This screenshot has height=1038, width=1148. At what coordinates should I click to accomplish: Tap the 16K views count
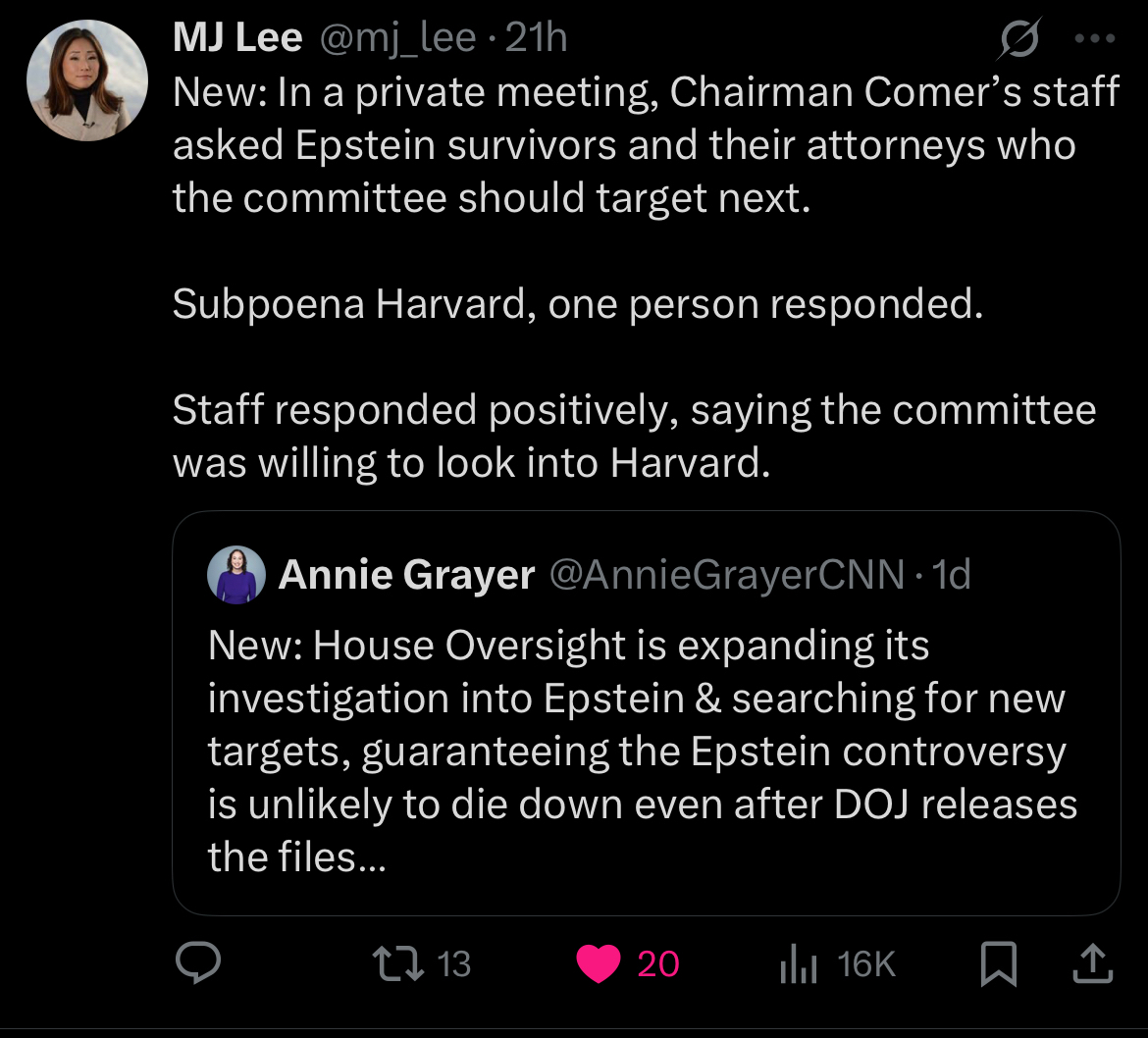(867, 963)
